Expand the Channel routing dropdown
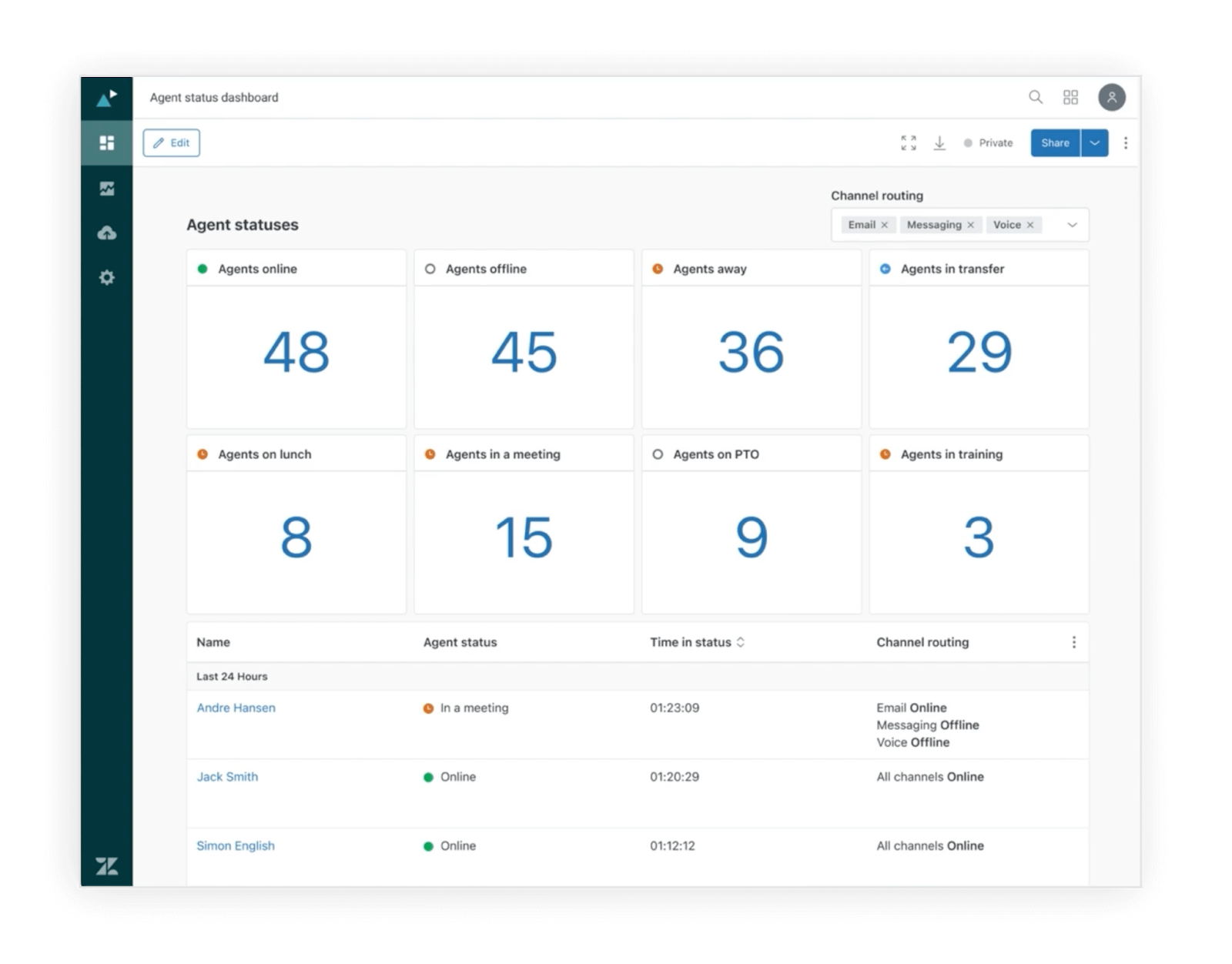This screenshot has height=964, width=1232. pos(1072,225)
